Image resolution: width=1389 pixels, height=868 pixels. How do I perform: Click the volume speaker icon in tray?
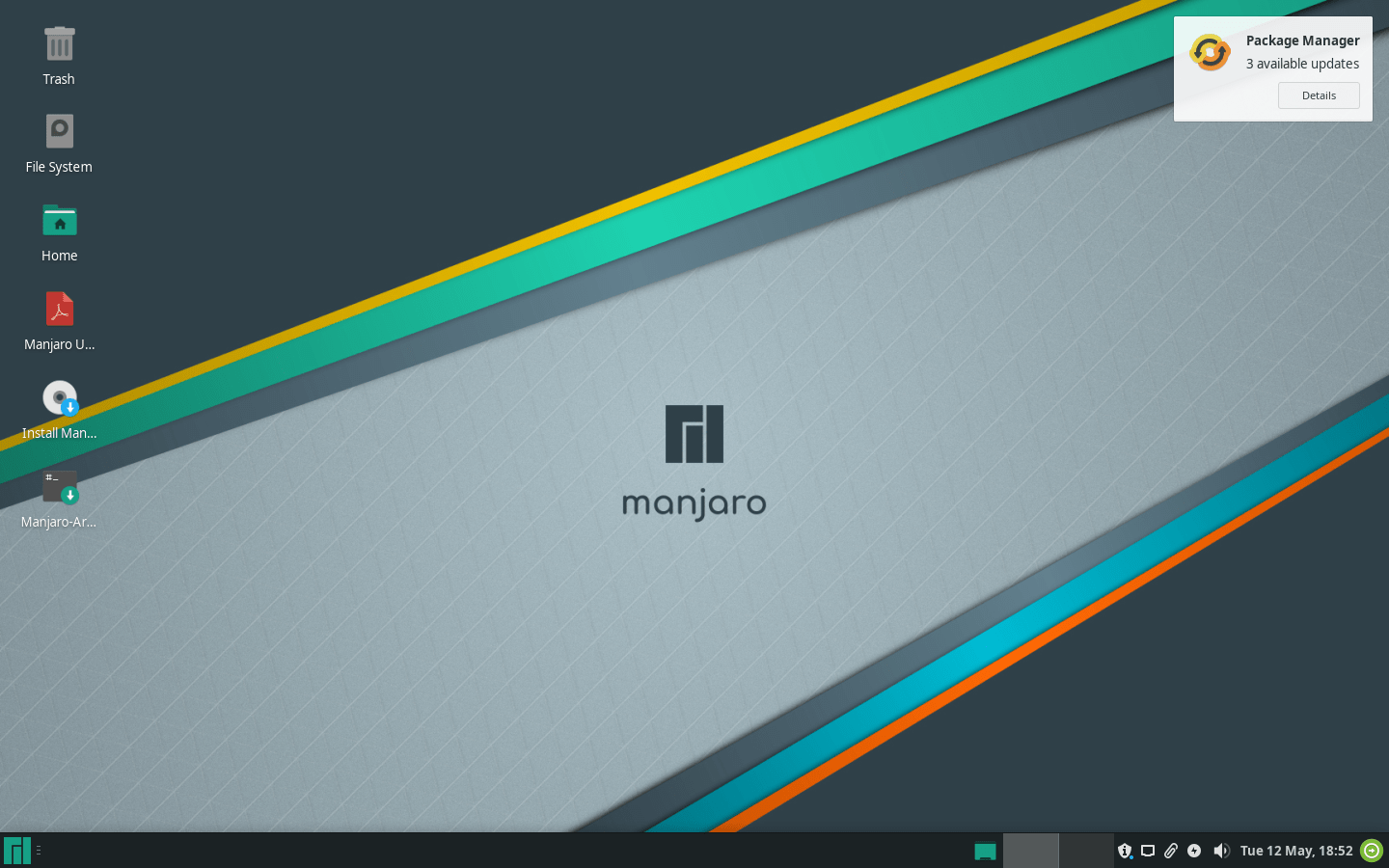pos(1221,851)
